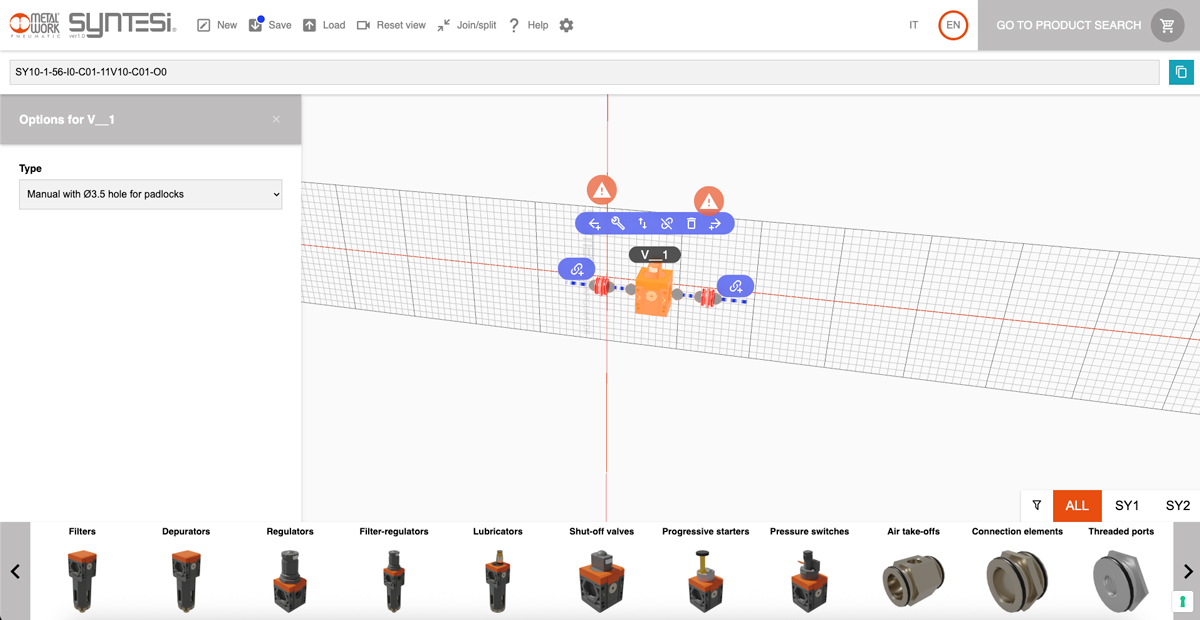Open the settings gear in top toolbar
This screenshot has width=1200, height=620.
click(x=566, y=25)
